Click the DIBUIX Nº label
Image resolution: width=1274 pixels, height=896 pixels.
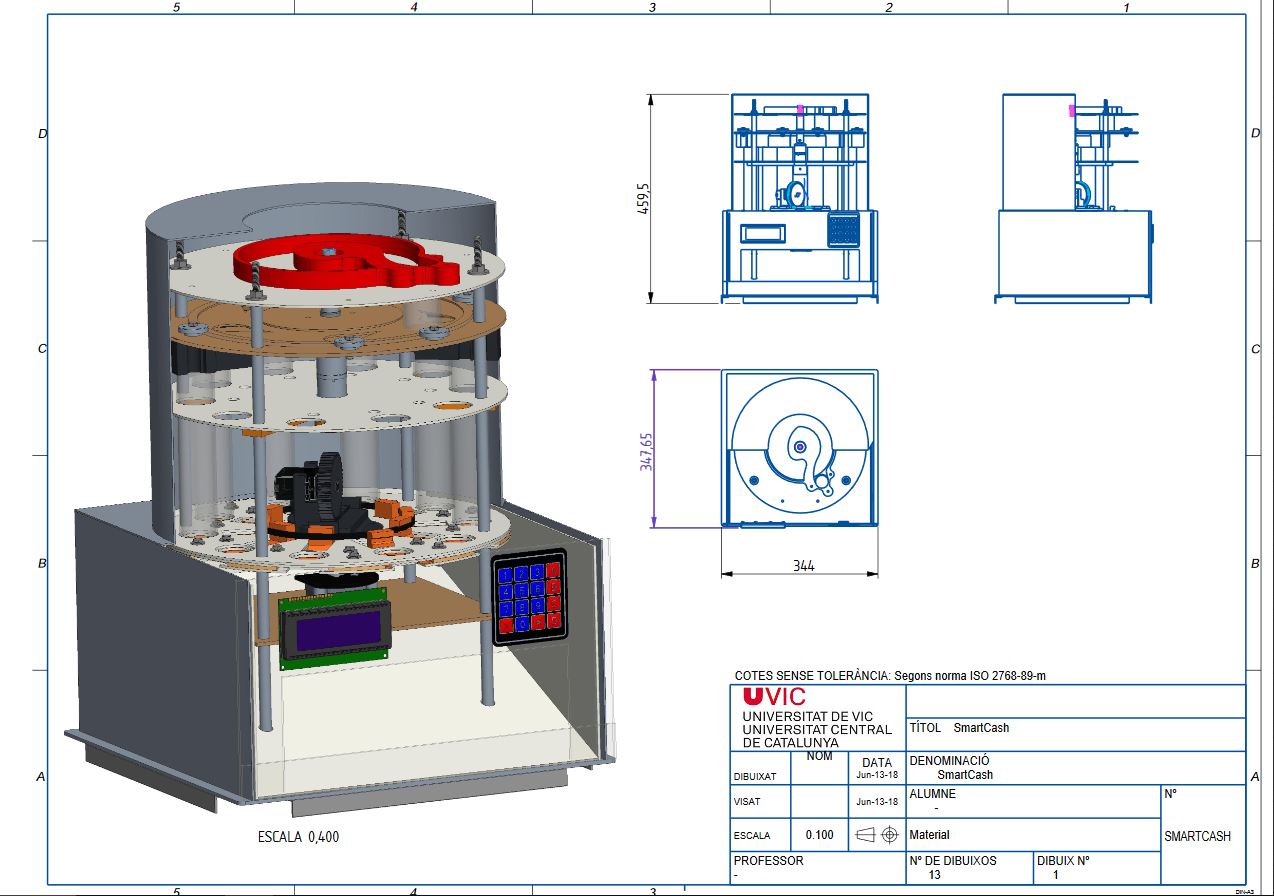(x=1062, y=860)
